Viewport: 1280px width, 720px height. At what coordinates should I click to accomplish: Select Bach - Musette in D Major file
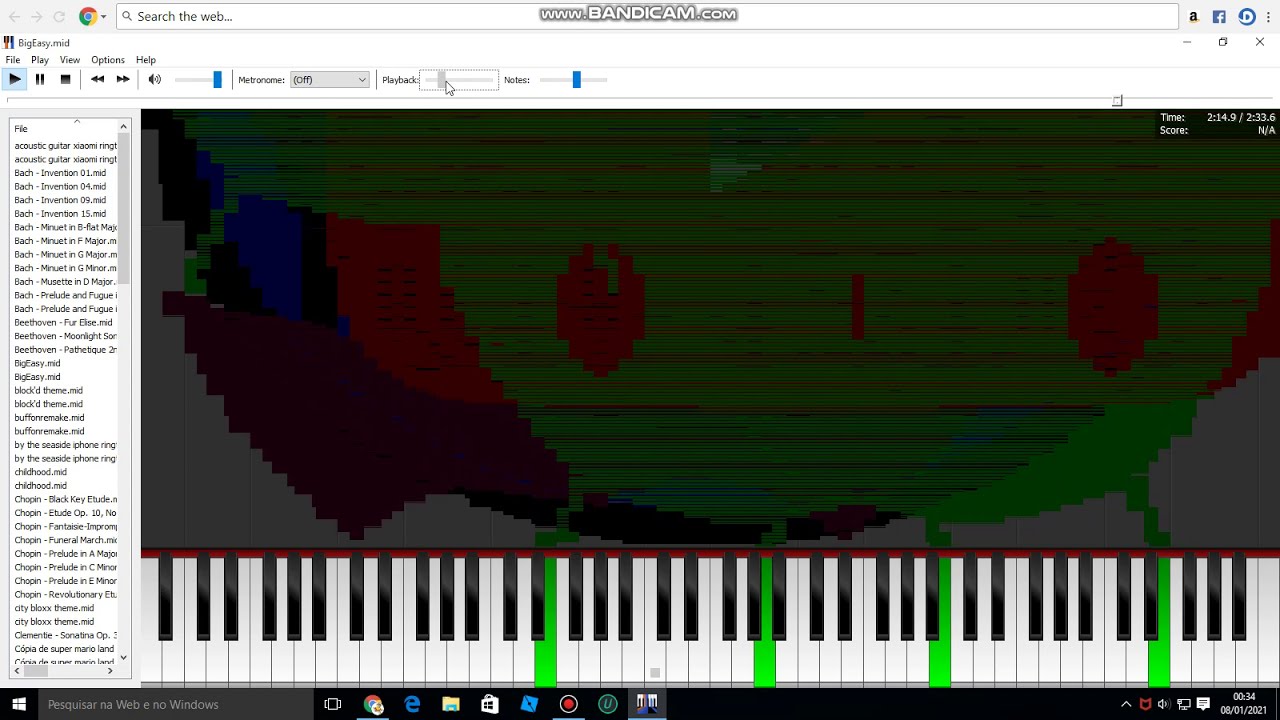point(65,282)
